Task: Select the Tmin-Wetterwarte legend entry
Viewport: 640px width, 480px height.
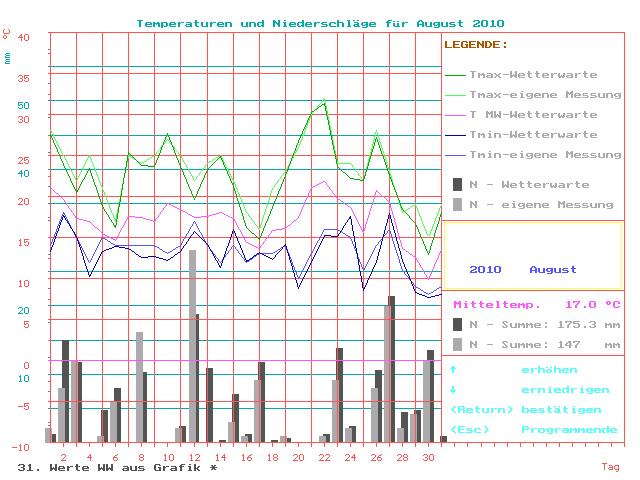Action: [533, 135]
